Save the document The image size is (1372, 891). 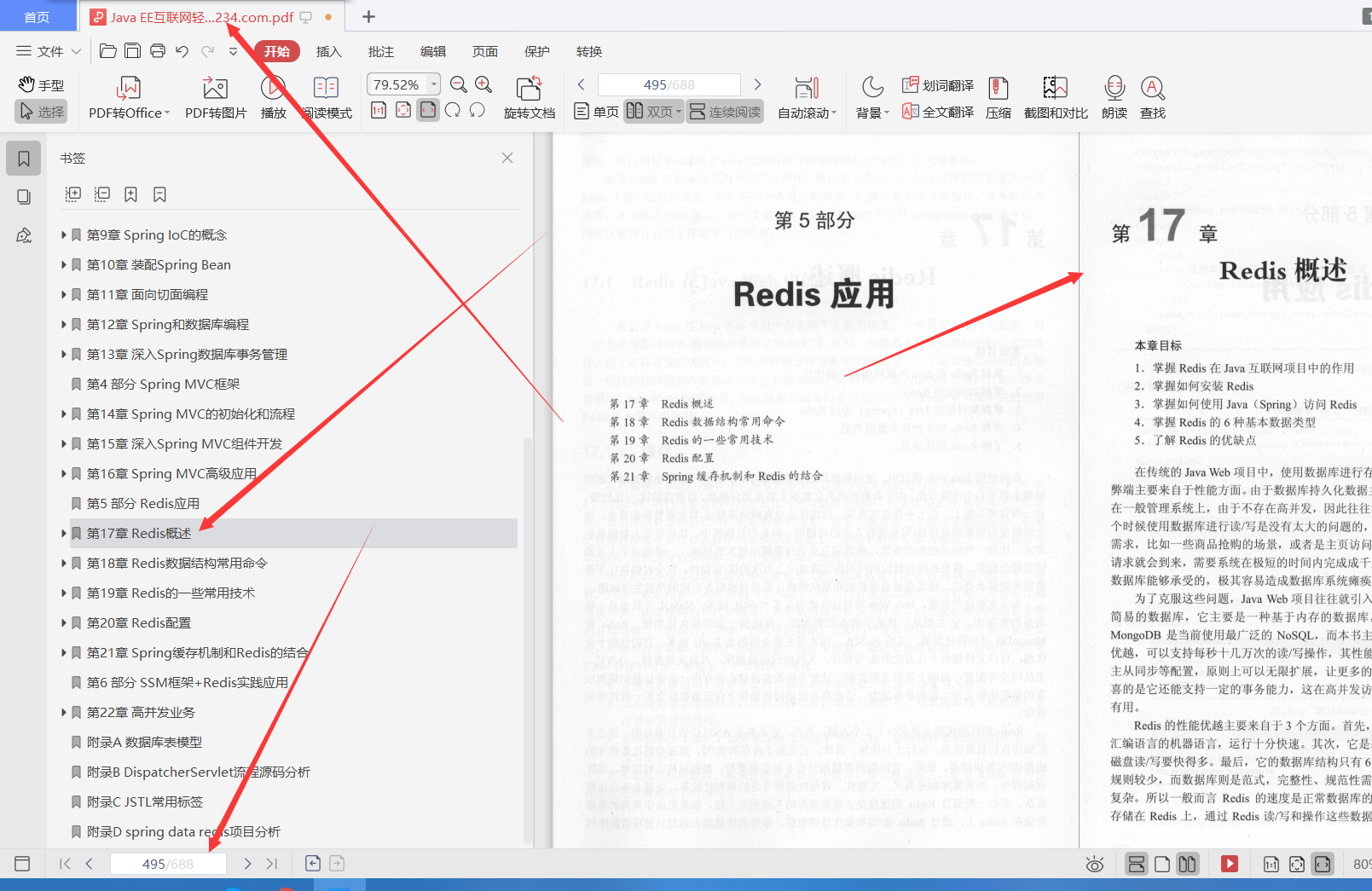click(133, 51)
